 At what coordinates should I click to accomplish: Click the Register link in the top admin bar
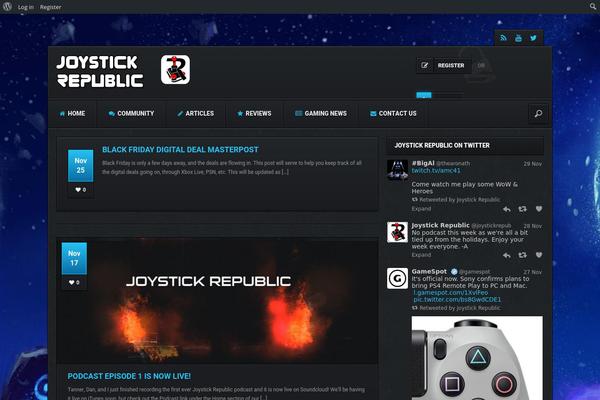(x=51, y=7)
